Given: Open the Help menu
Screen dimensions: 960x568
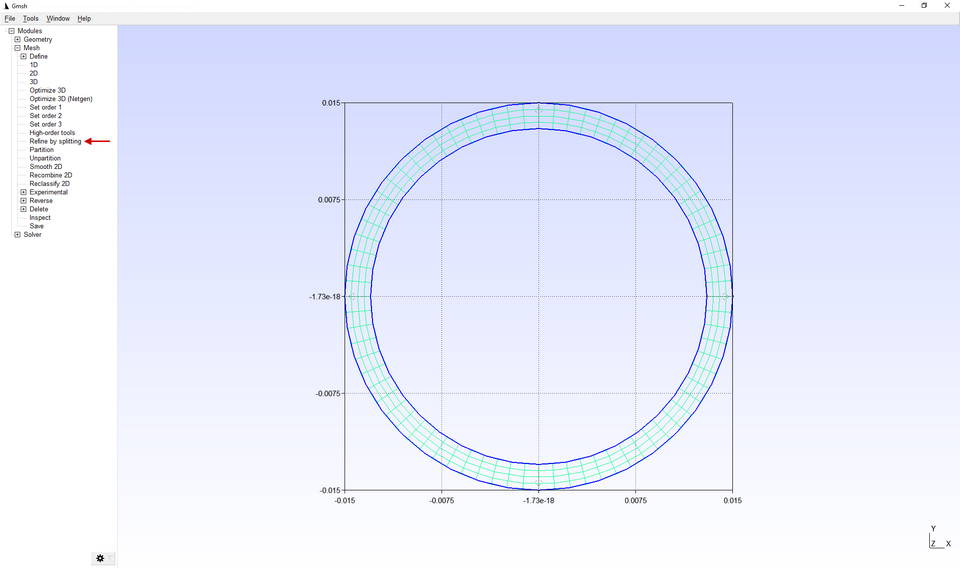Looking at the screenshot, I should (84, 18).
